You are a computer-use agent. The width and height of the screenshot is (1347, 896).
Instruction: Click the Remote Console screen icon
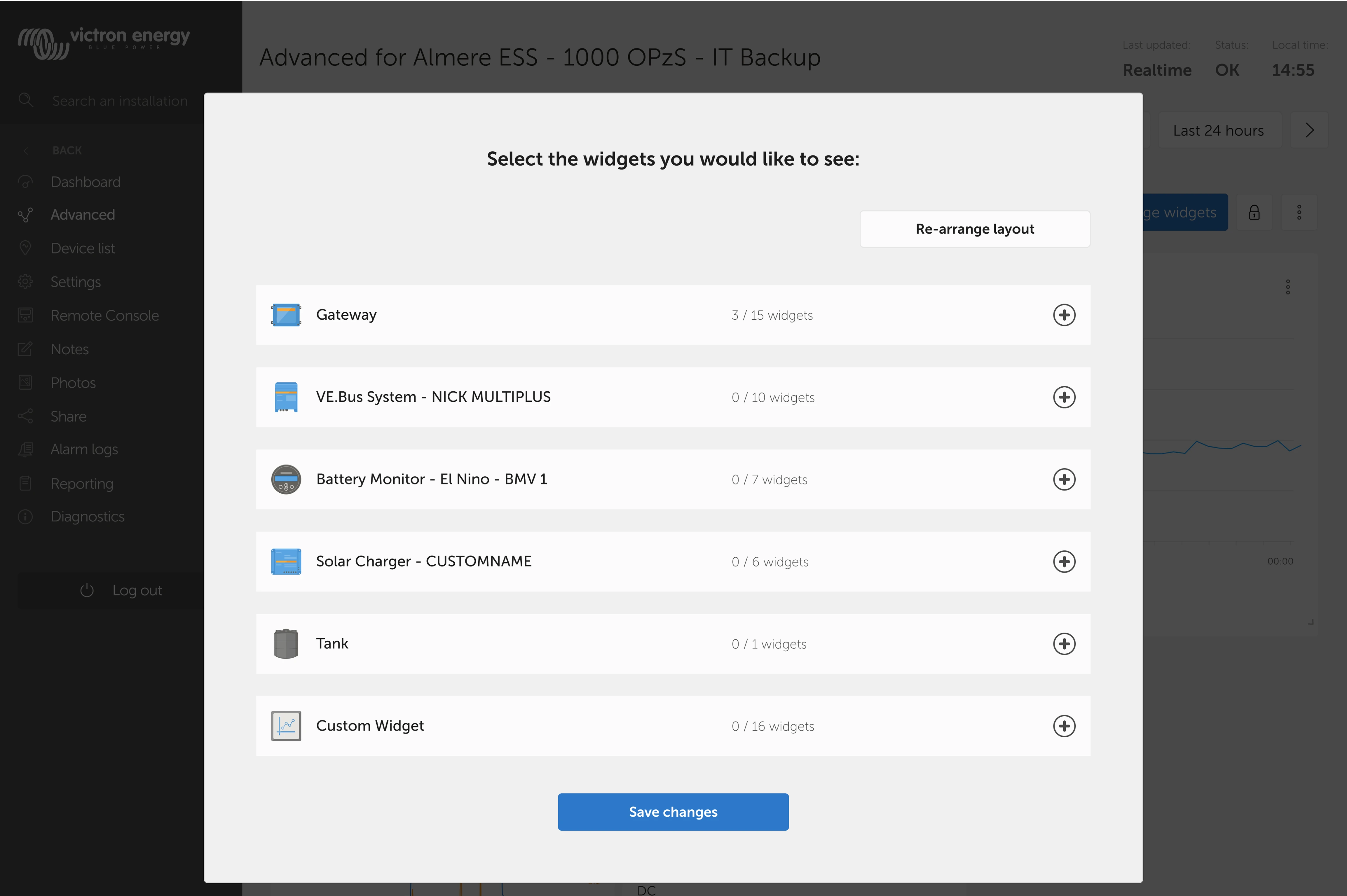[25, 315]
